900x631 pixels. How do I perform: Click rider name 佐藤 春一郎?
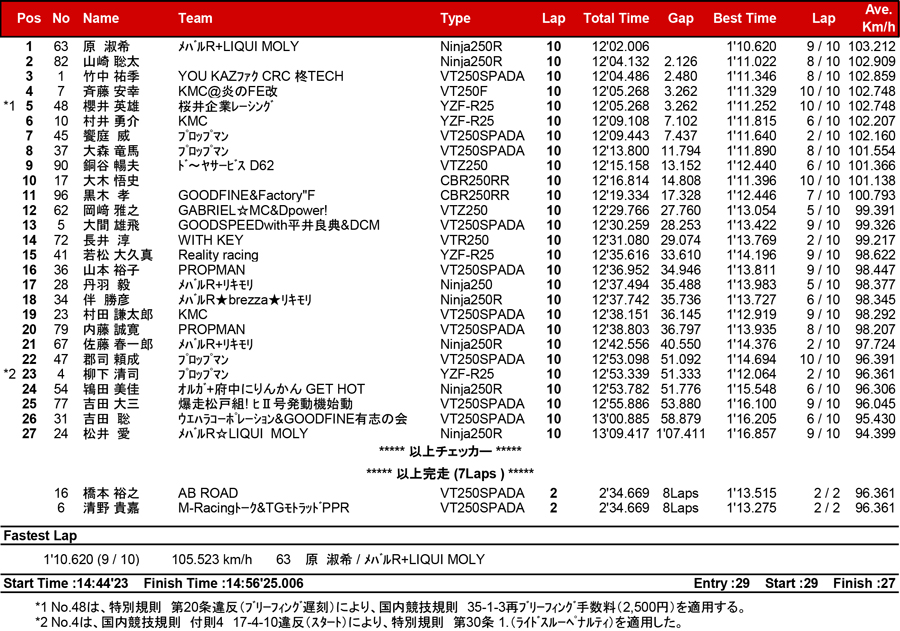[x=118, y=344]
